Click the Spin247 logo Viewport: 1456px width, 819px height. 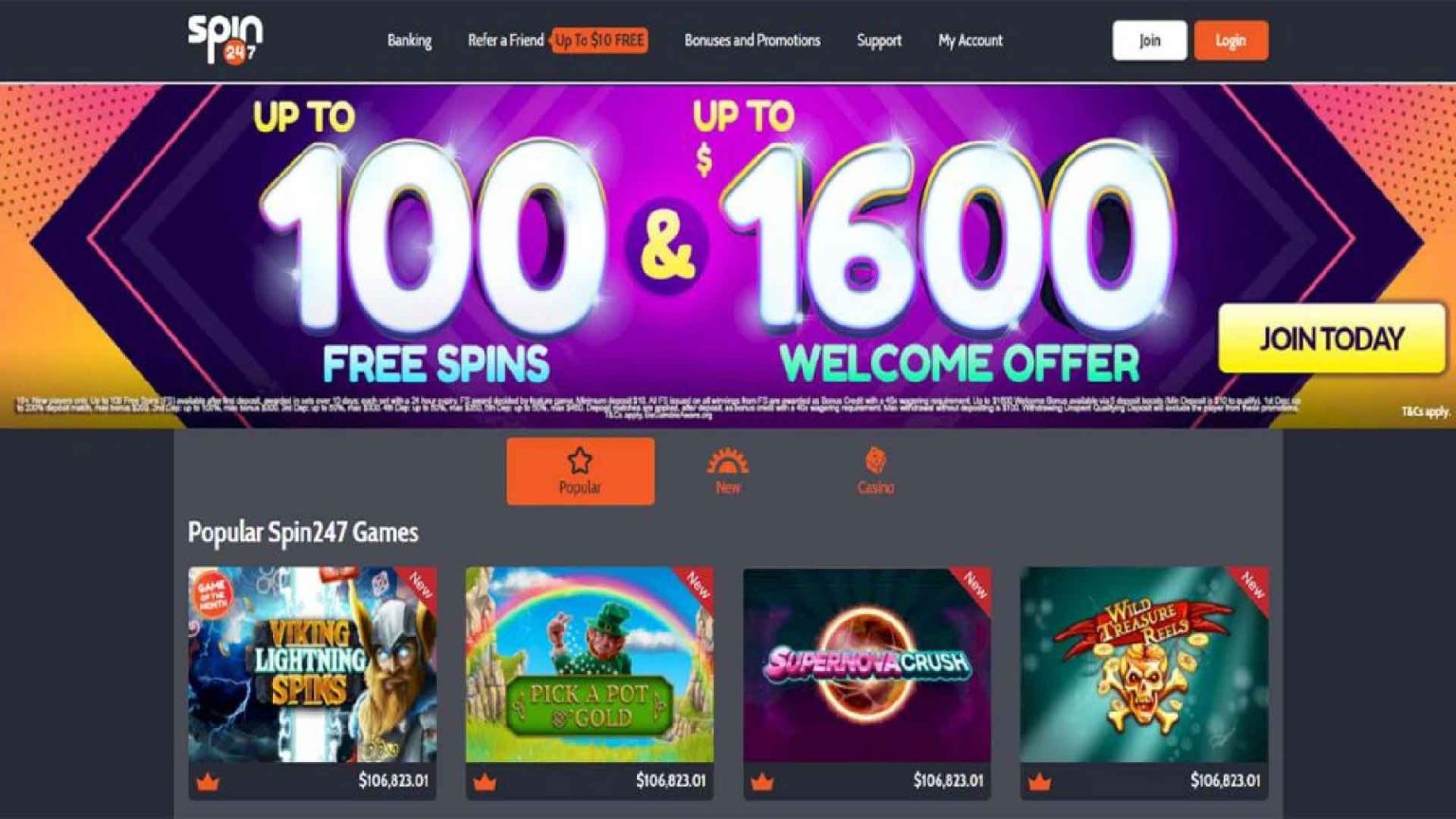pyautogui.click(x=226, y=40)
